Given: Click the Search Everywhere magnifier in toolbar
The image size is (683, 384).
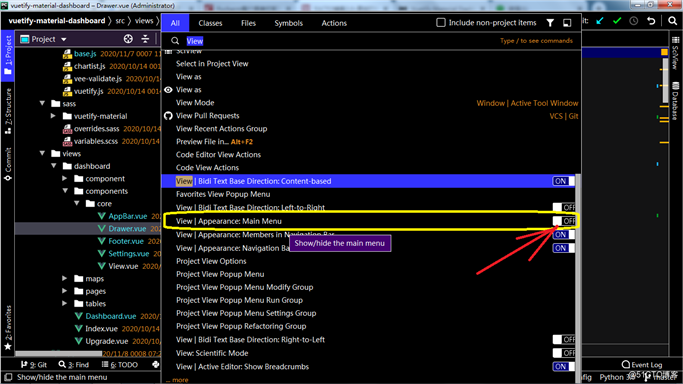Looking at the screenshot, I should tap(673, 21).
